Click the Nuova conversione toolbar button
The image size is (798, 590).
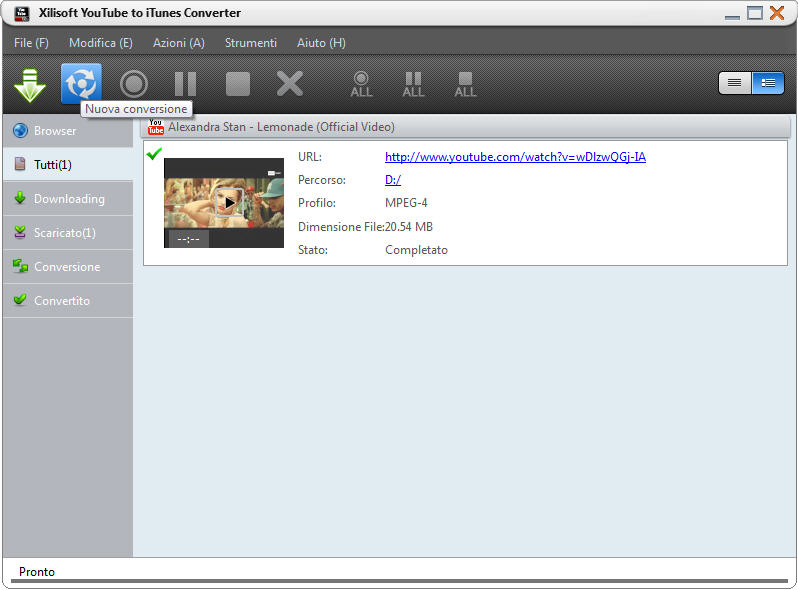(x=81, y=83)
